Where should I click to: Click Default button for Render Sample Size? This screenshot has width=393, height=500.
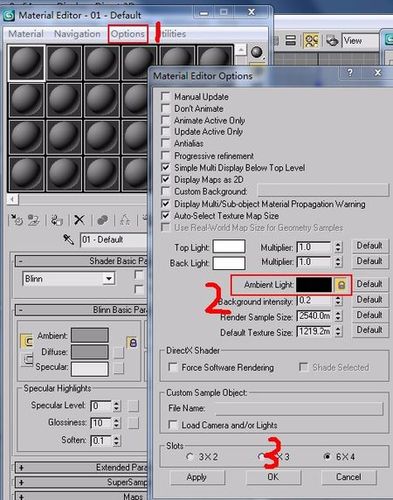pos(369,315)
